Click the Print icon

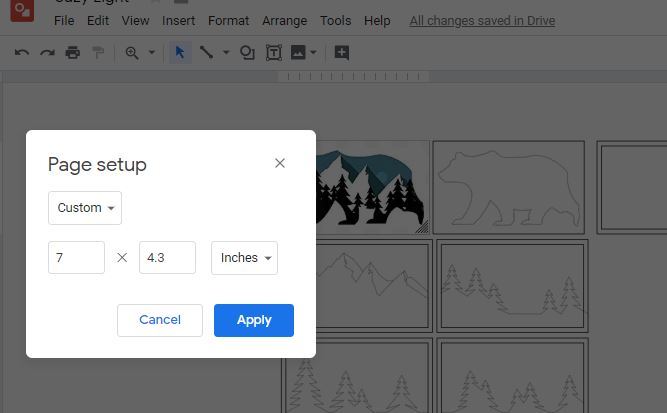pos(73,53)
